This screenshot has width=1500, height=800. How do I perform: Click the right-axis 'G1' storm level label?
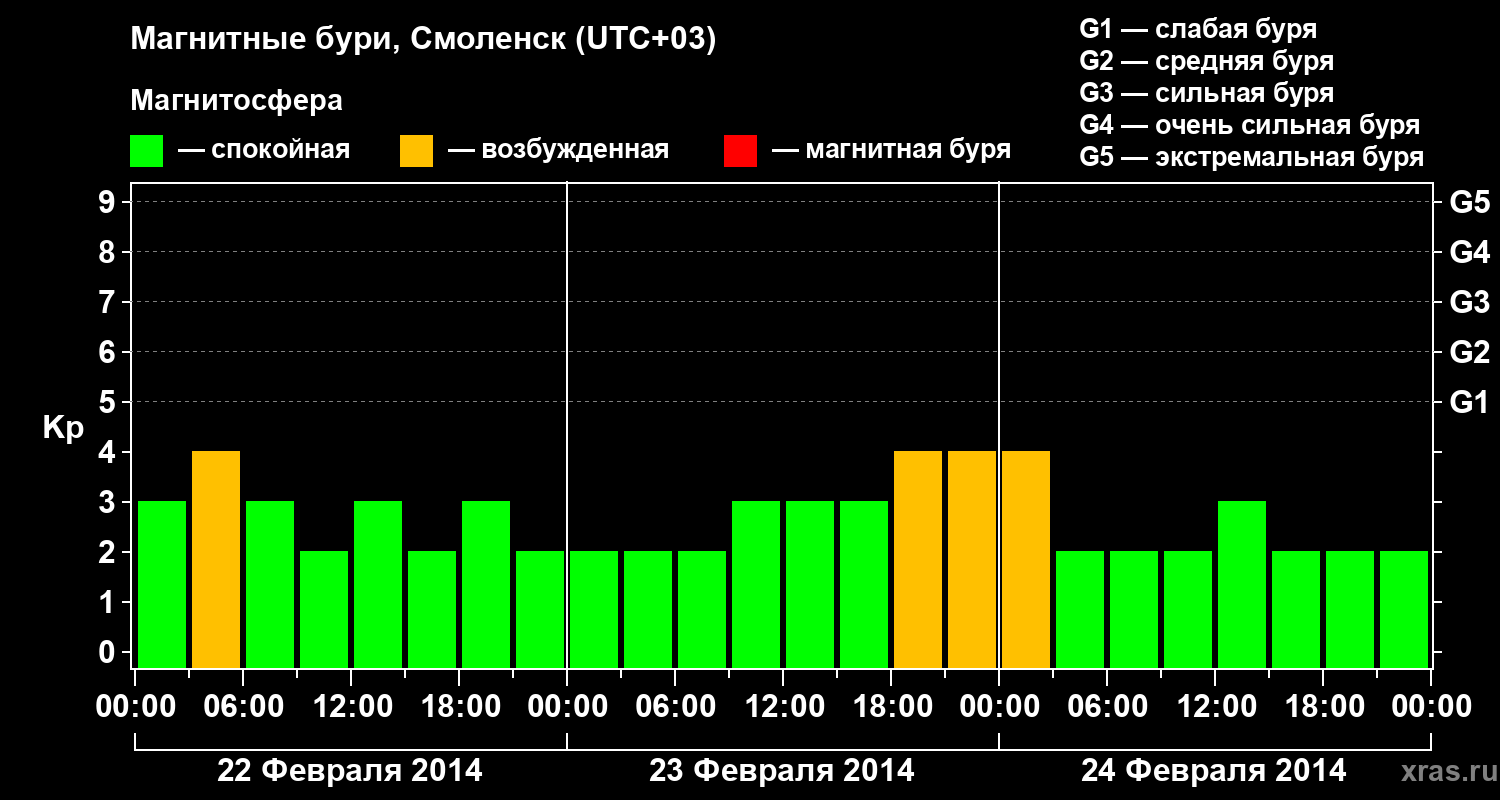tap(1469, 403)
